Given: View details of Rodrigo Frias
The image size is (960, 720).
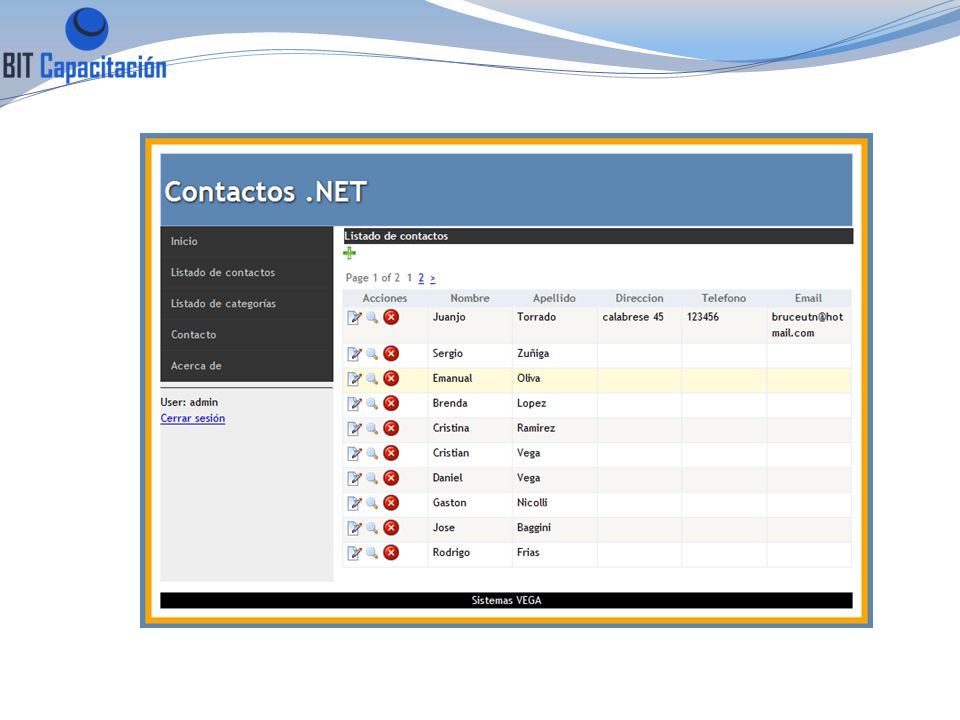Looking at the screenshot, I should pyautogui.click(x=372, y=553).
